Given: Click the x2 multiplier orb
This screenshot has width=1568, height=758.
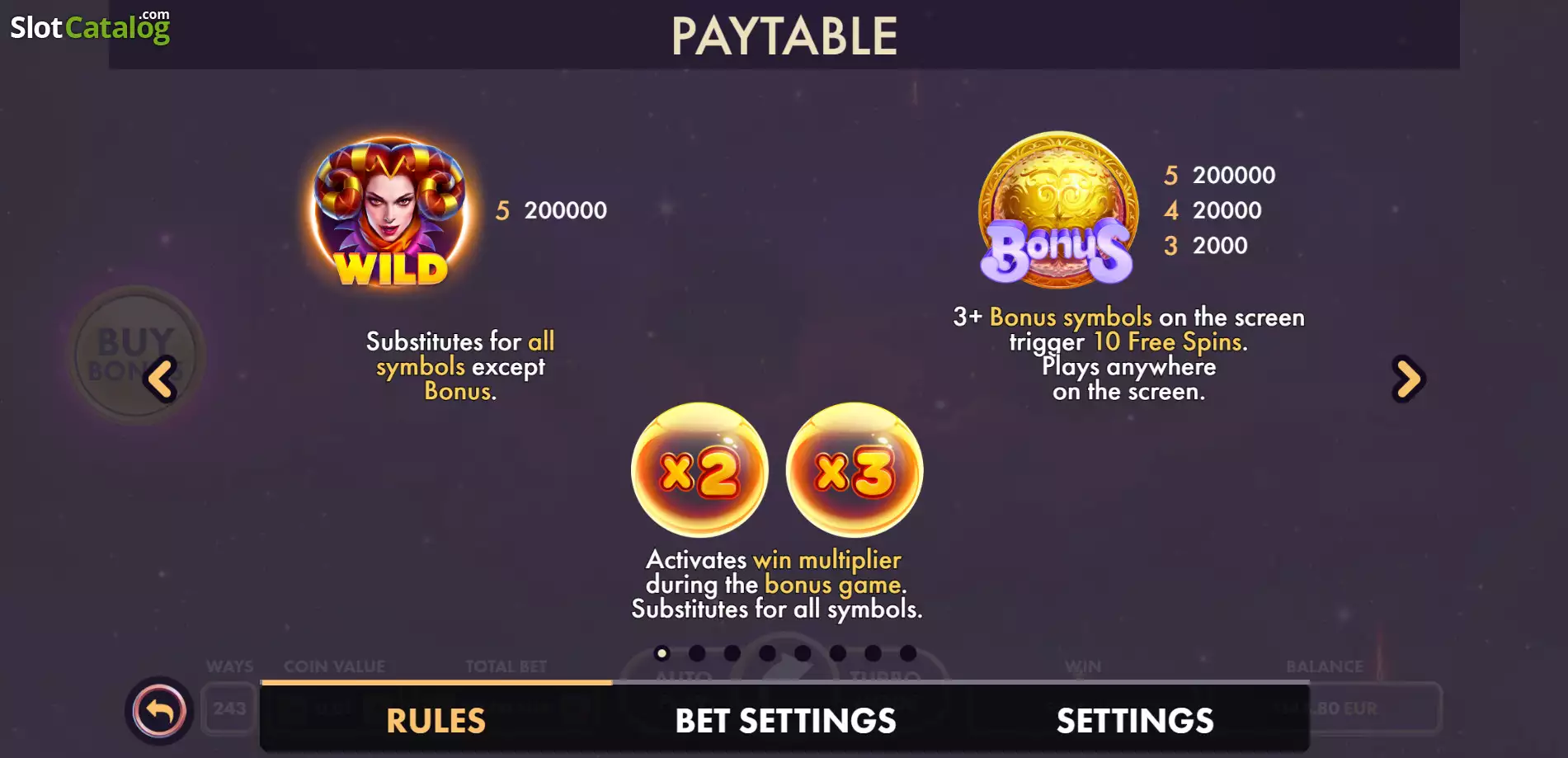Looking at the screenshot, I should 699,469.
